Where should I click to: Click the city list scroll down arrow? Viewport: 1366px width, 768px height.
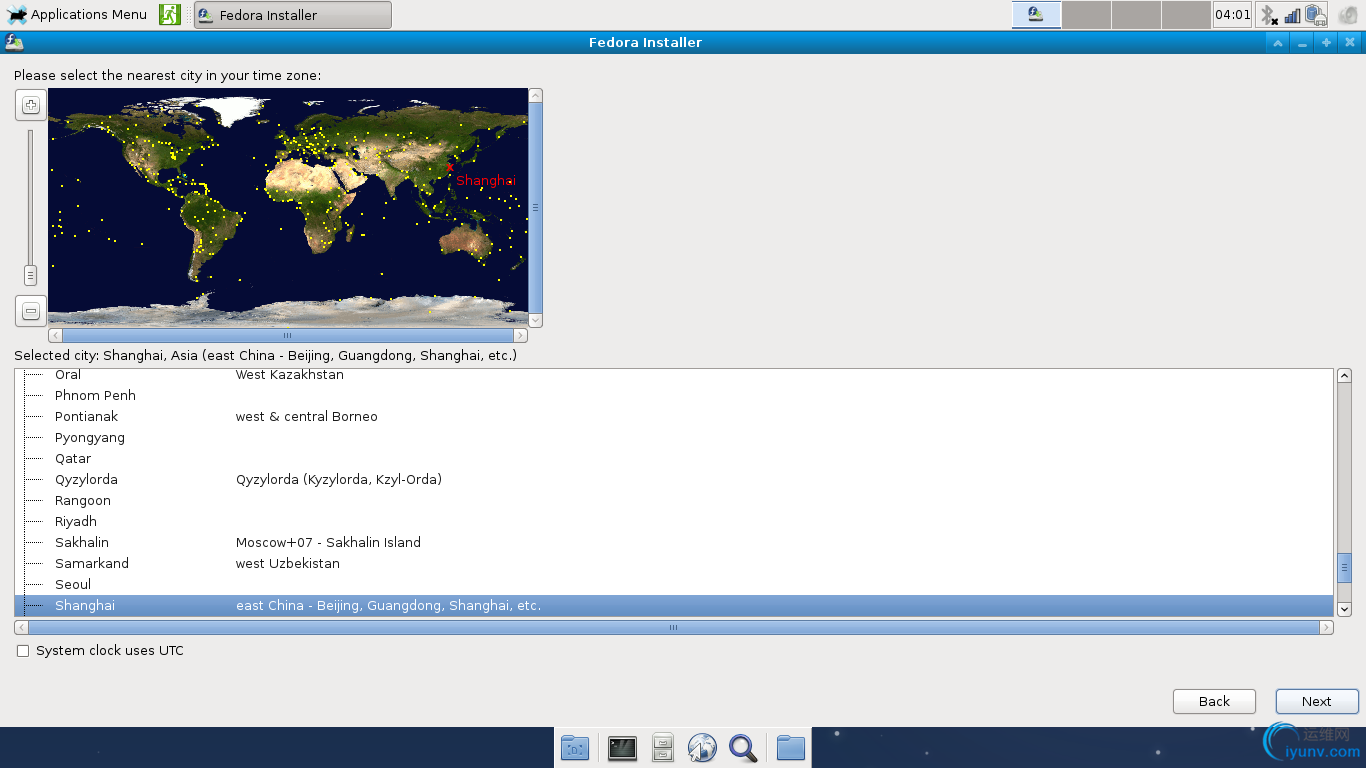pos(1345,609)
